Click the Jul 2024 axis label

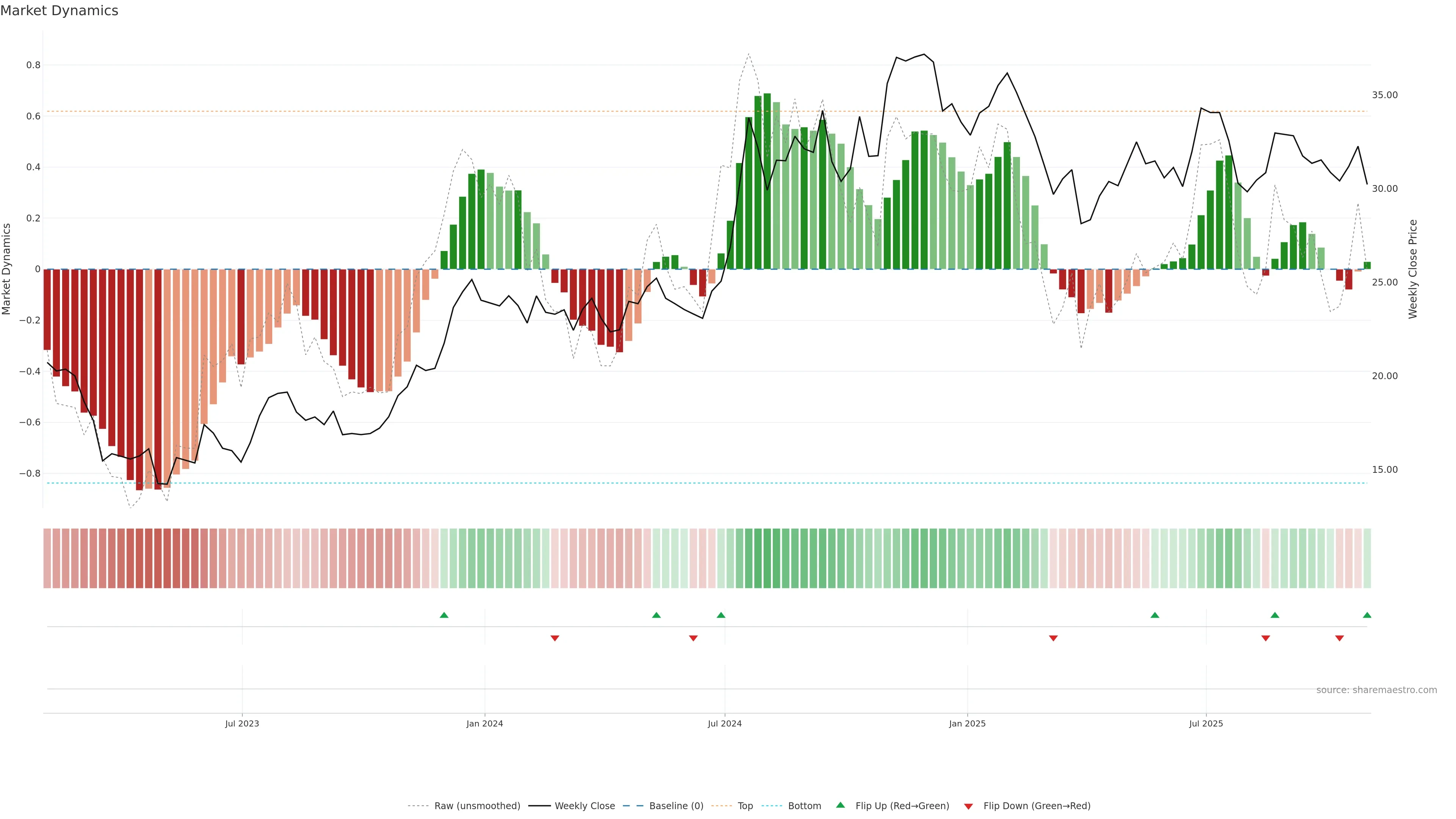click(x=725, y=723)
